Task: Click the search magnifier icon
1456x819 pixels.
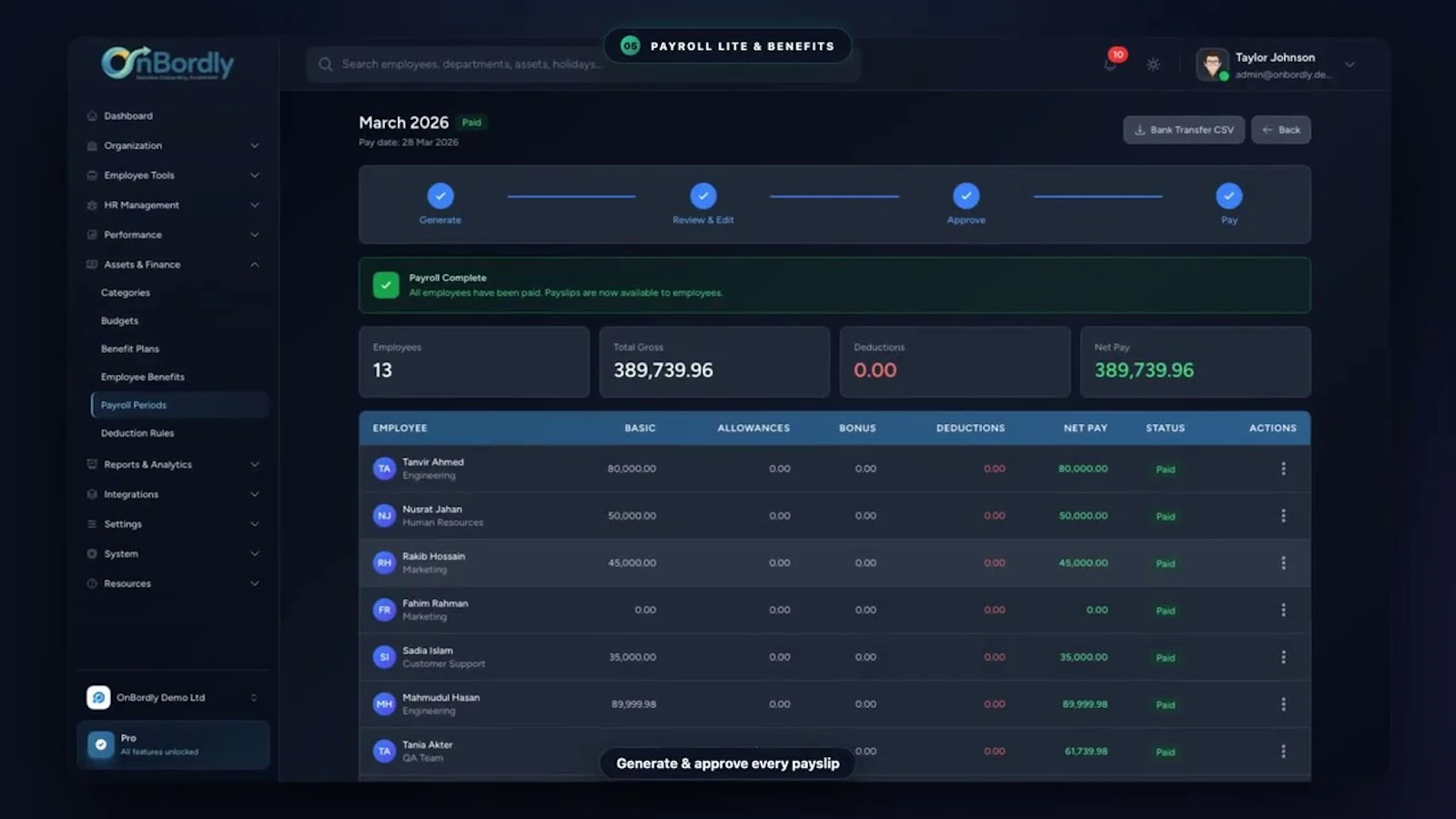Action: tap(326, 65)
